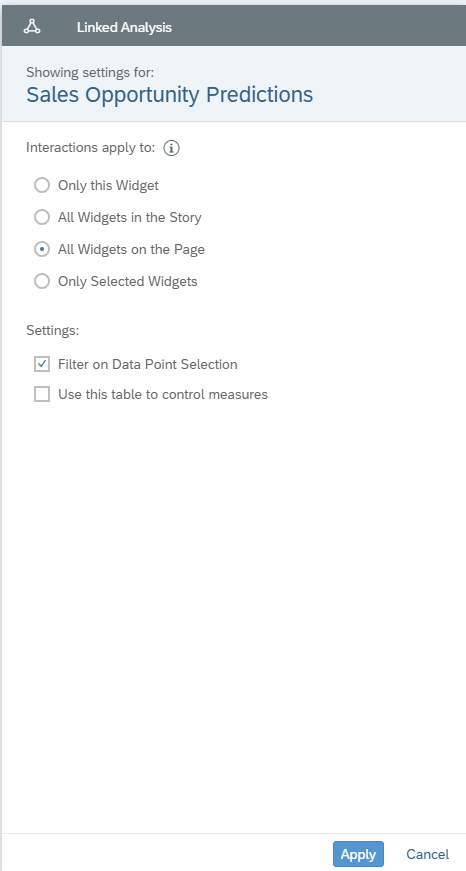Click the Linked Analysis network icon
466x871 pixels.
pos(32,26)
